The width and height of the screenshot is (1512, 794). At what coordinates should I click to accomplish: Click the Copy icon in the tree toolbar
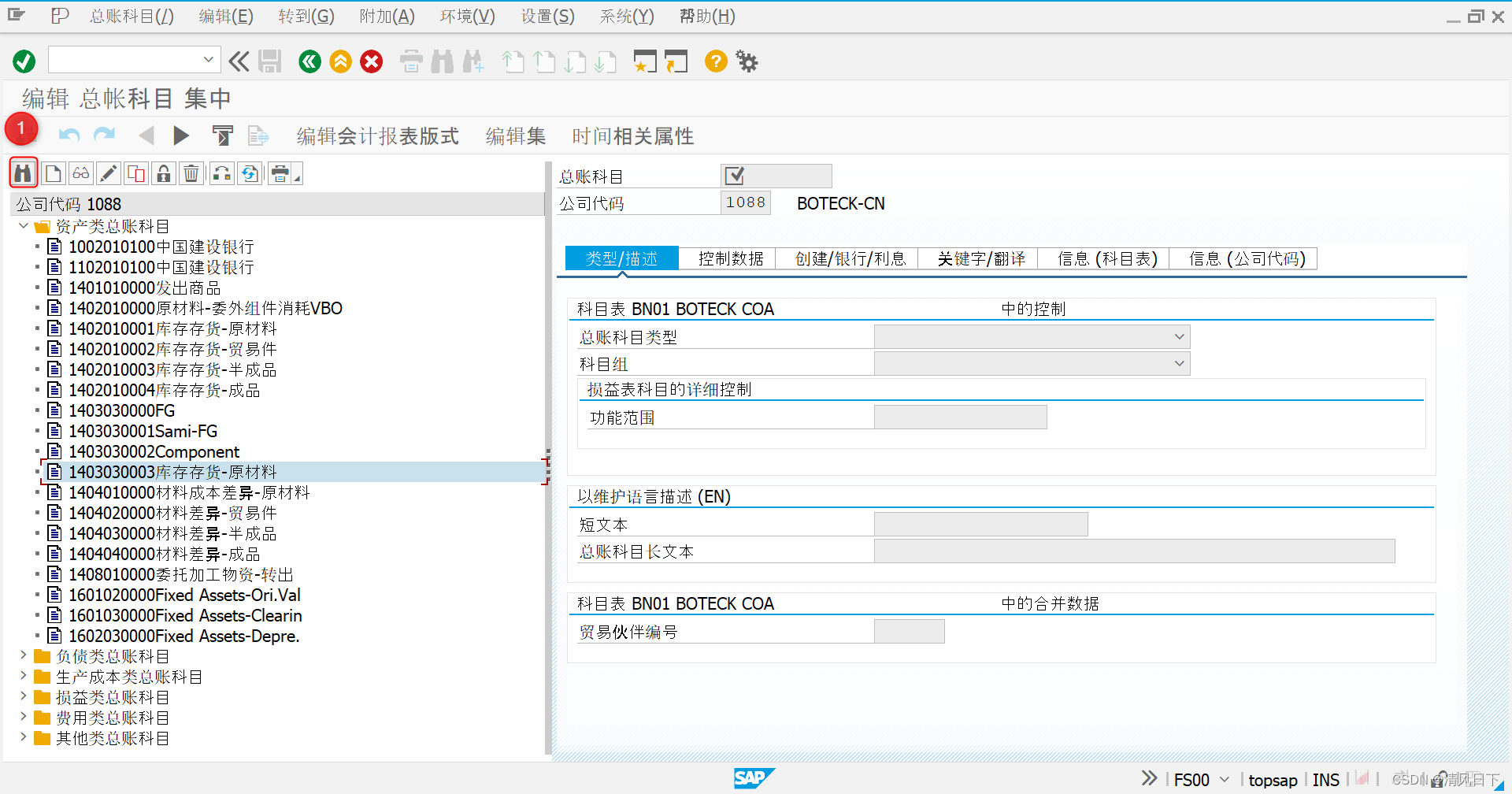[x=136, y=173]
